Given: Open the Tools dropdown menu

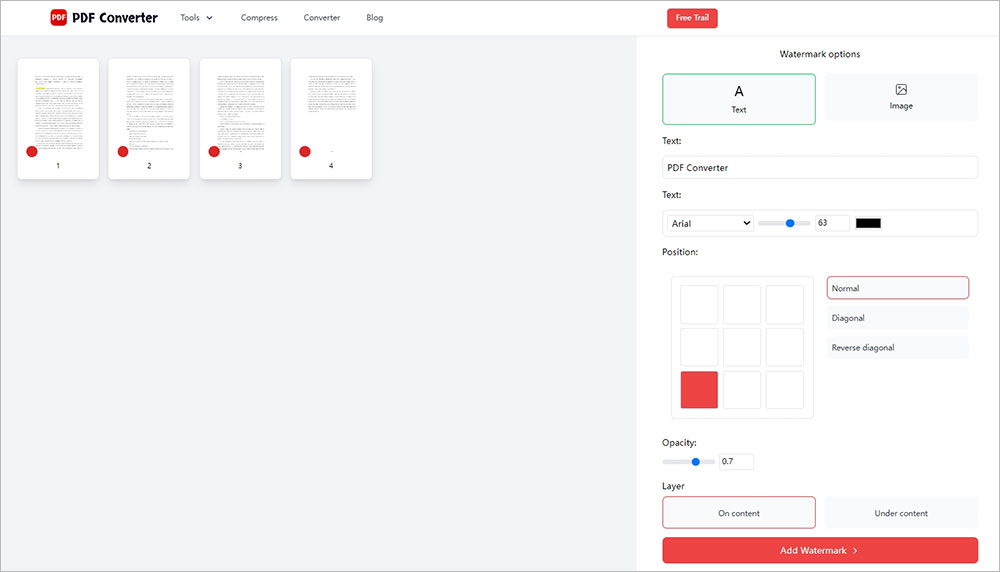Looking at the screenshot, I should click(196, 18).
